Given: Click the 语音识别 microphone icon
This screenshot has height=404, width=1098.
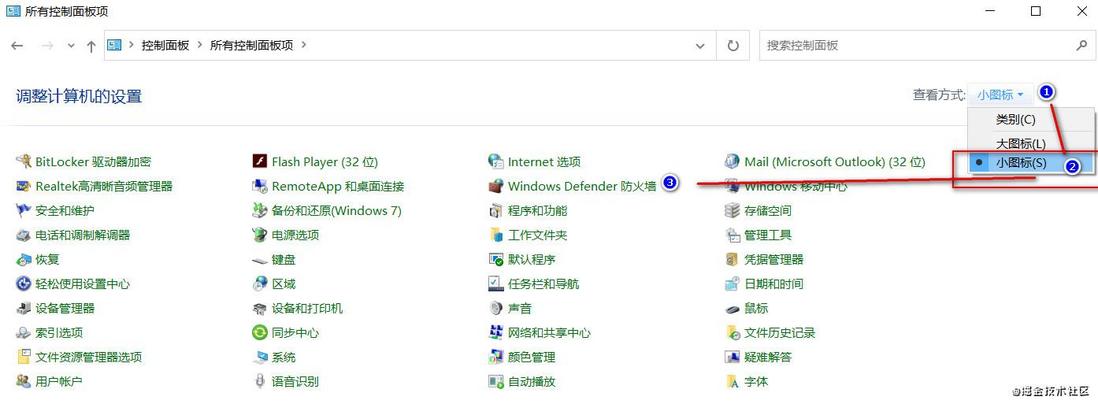Looking at the screenshot, I should [x=260, y=382].
